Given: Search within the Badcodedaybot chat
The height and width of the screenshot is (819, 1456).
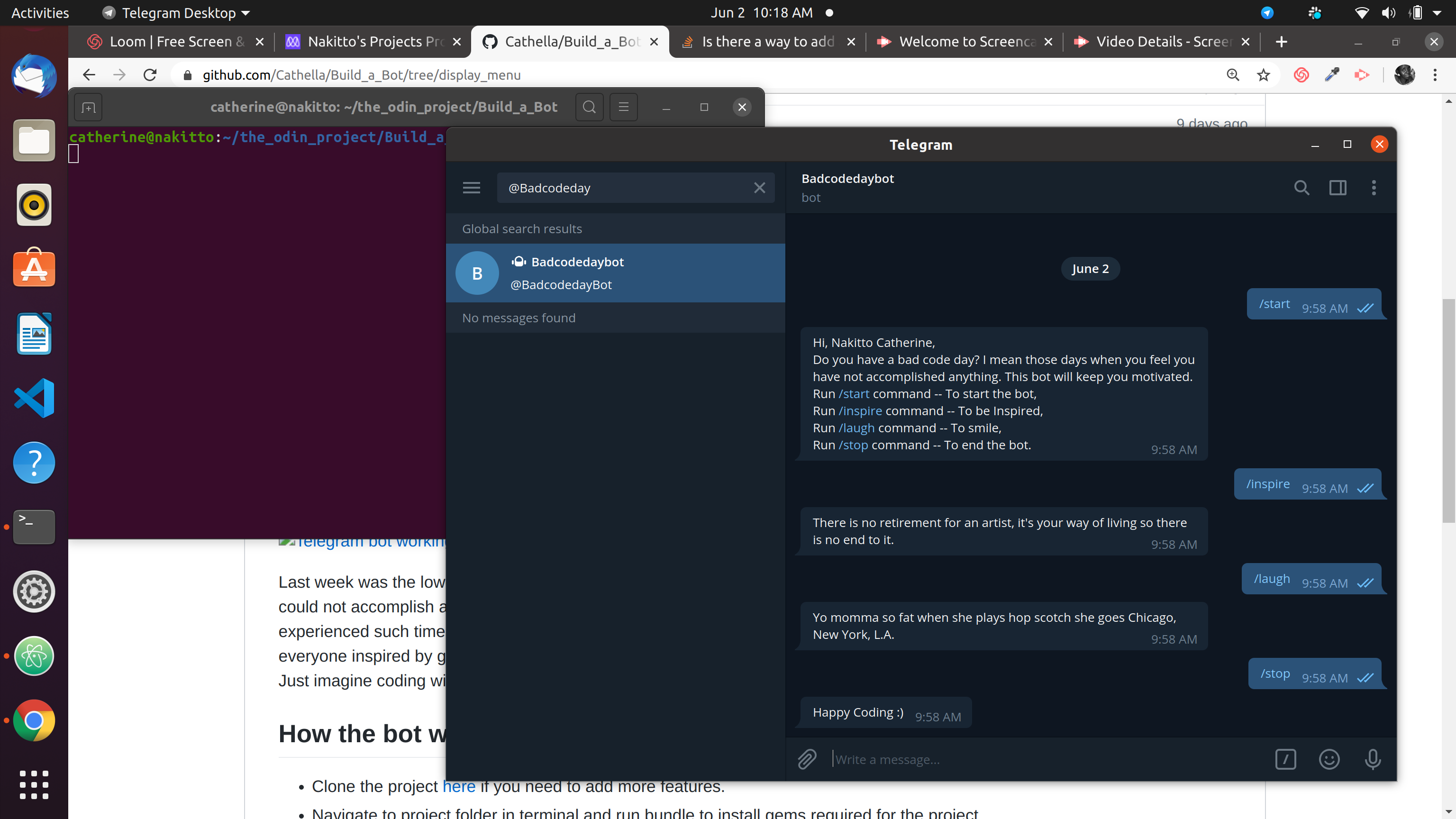Looking at the screenshot, I should click(x=1301, y=188).
